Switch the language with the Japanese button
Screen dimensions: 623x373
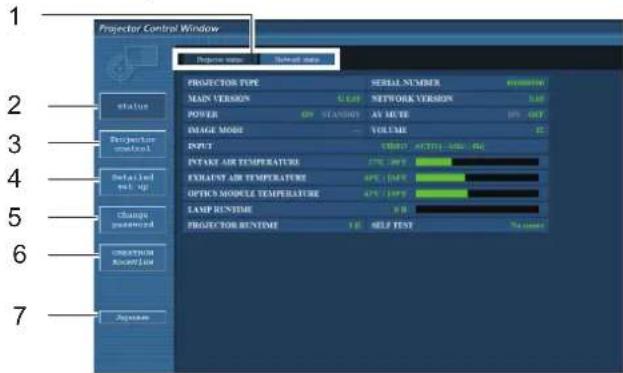click(x=133, y=317)
